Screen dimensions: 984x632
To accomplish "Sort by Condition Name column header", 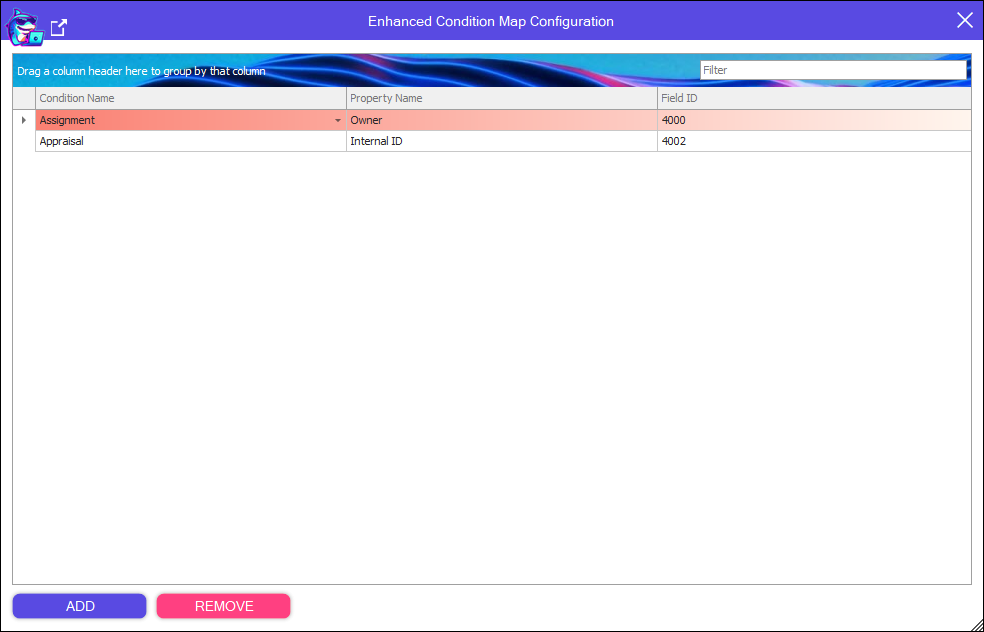I will (190, 98).
